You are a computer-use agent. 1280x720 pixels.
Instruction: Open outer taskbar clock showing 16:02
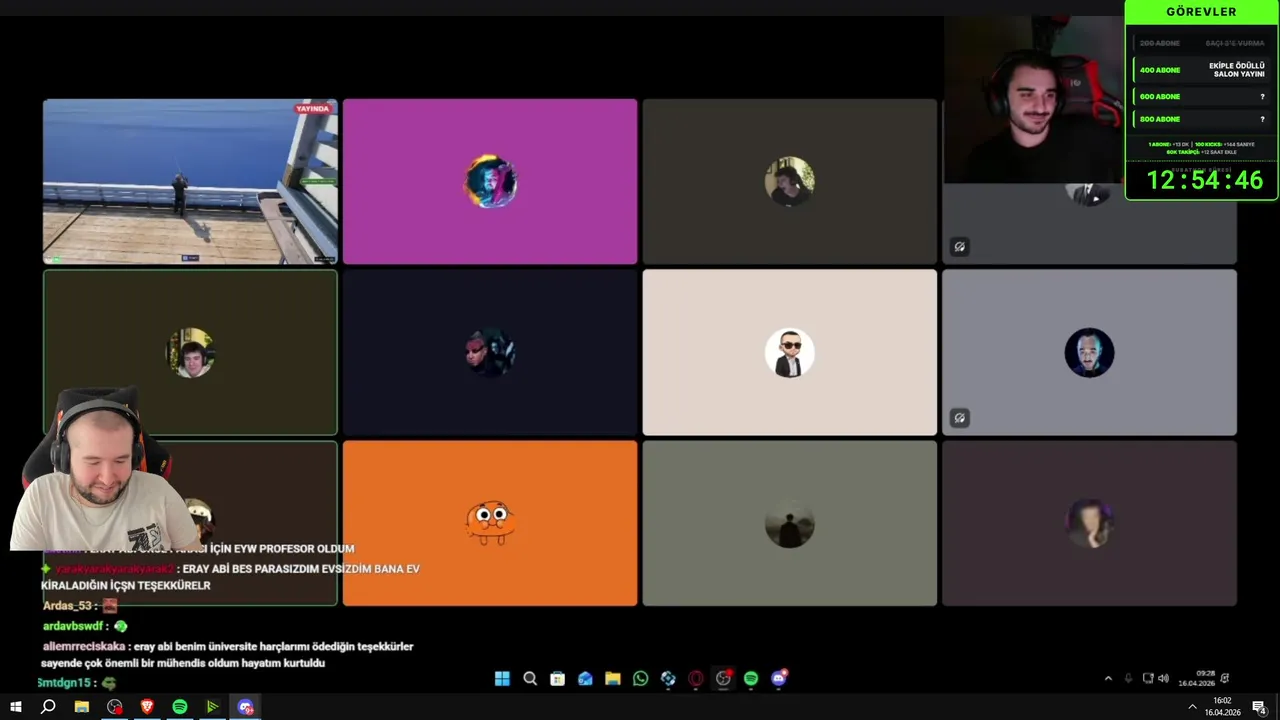(x=1222, y=707)
